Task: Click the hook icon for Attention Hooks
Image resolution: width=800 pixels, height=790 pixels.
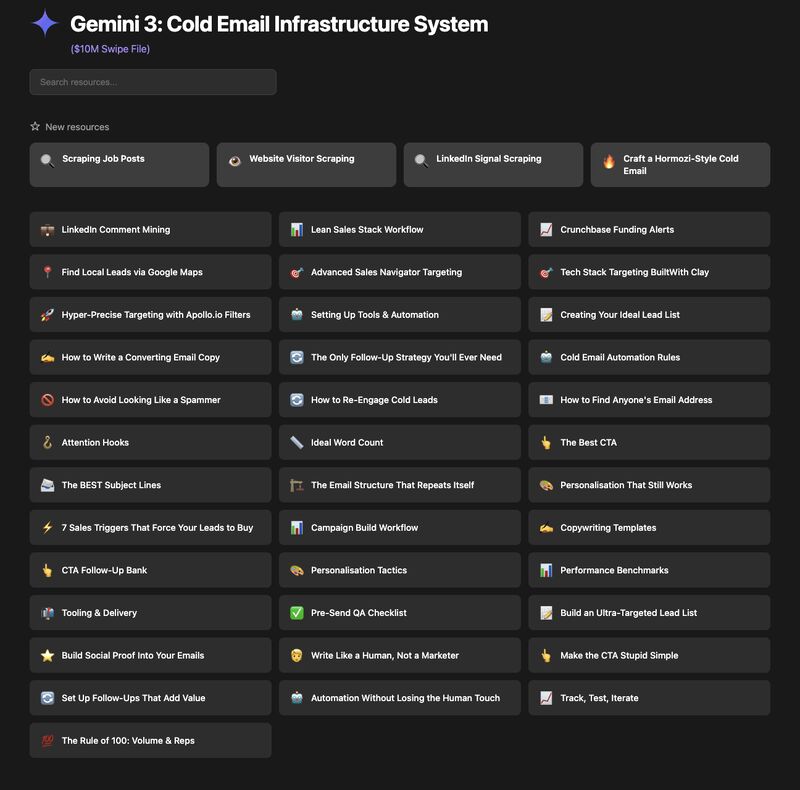Action: [47, 442]
